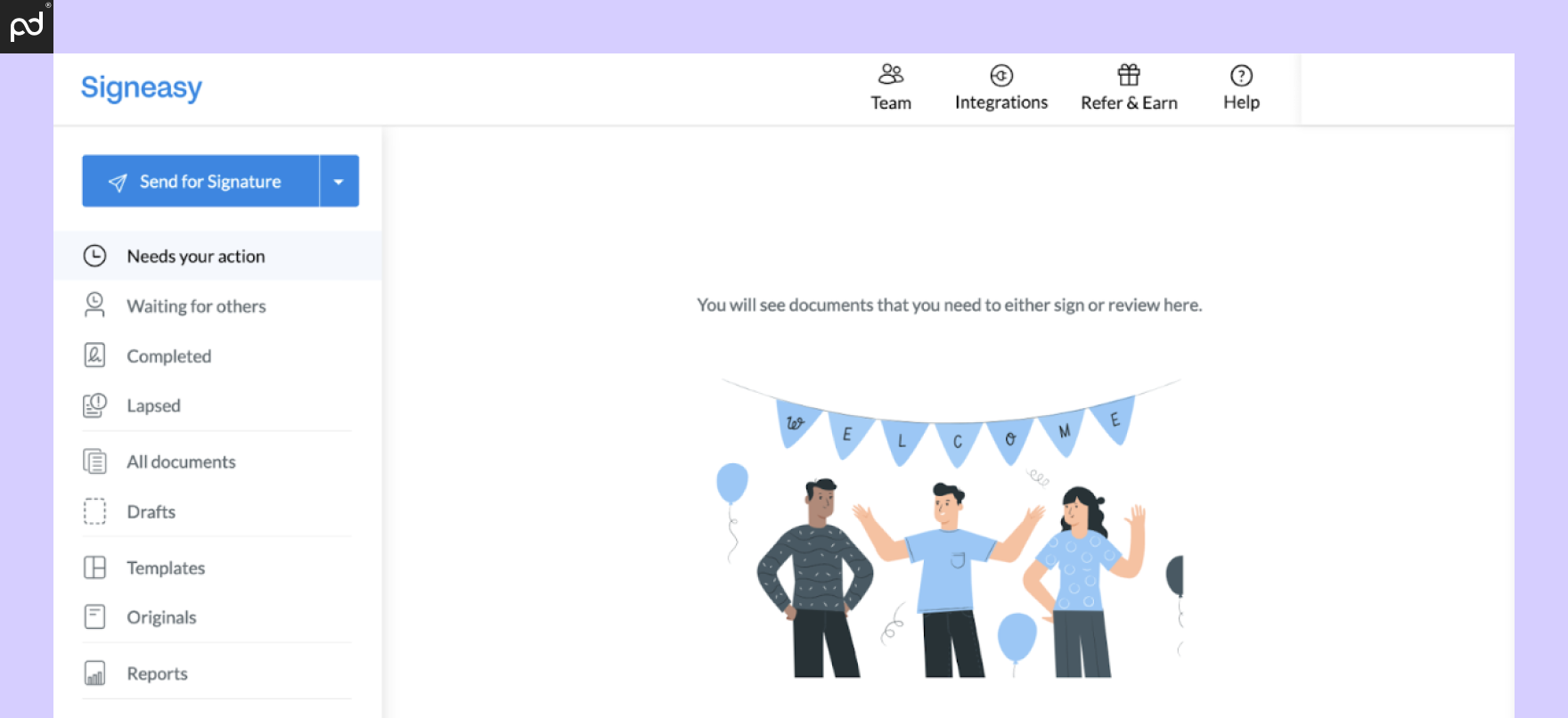1568x718 pixels.
Task: Expand the Send for Signature dropdown arrow
Action: (x=339, y=182)
